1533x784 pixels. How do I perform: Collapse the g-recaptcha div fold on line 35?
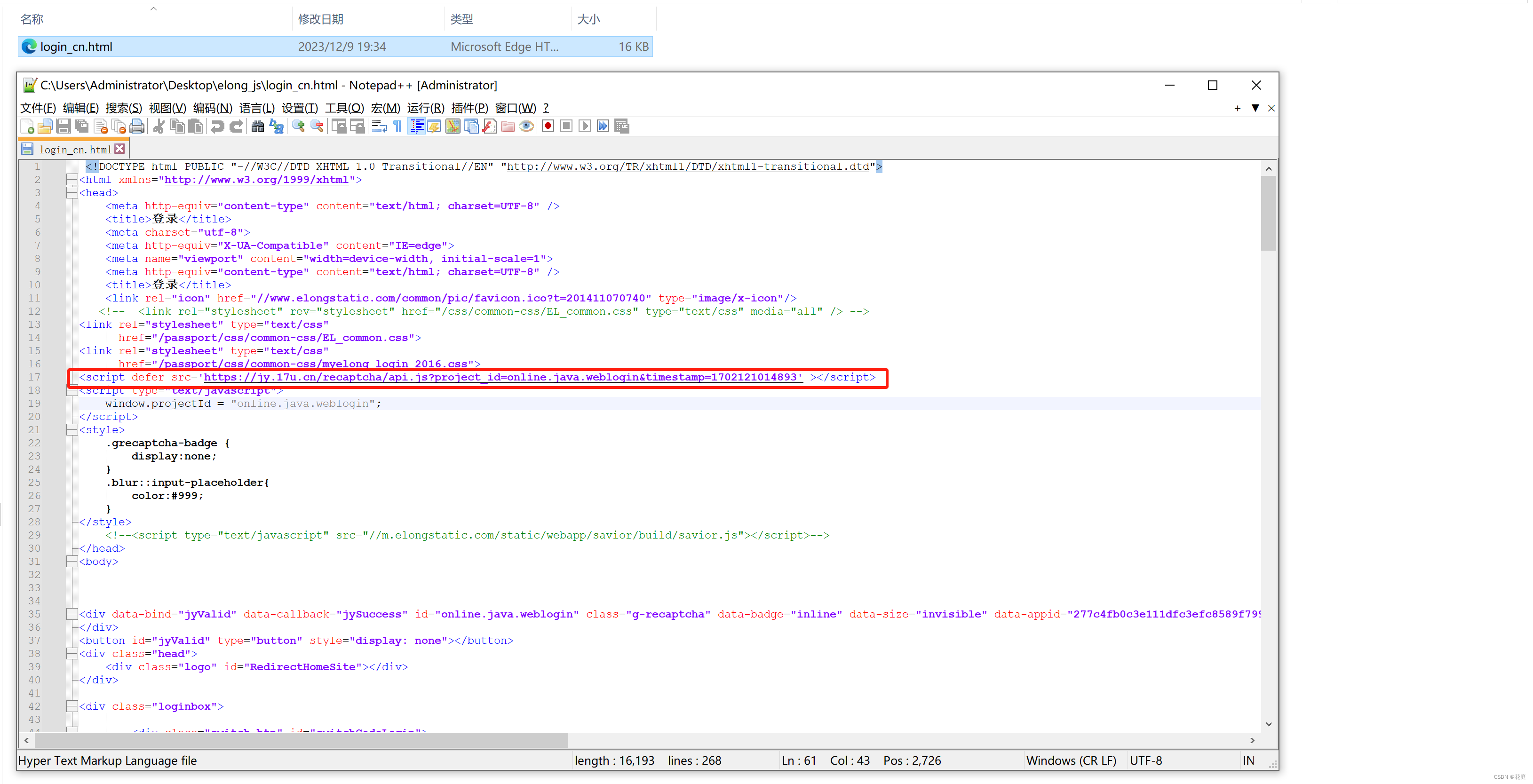point(72,615)
